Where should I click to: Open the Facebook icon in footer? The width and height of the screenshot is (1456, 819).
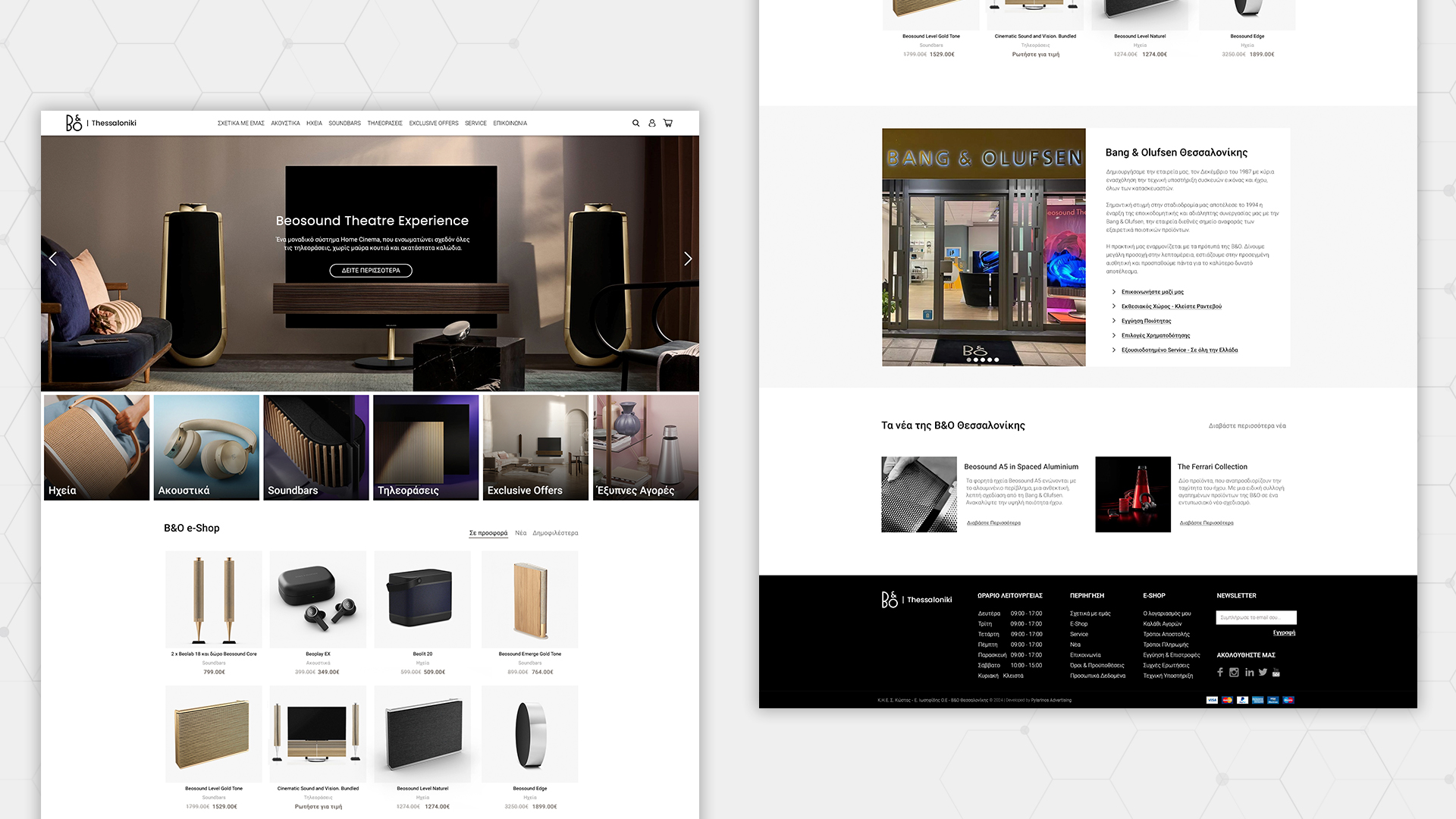[x=1220, y=673]
